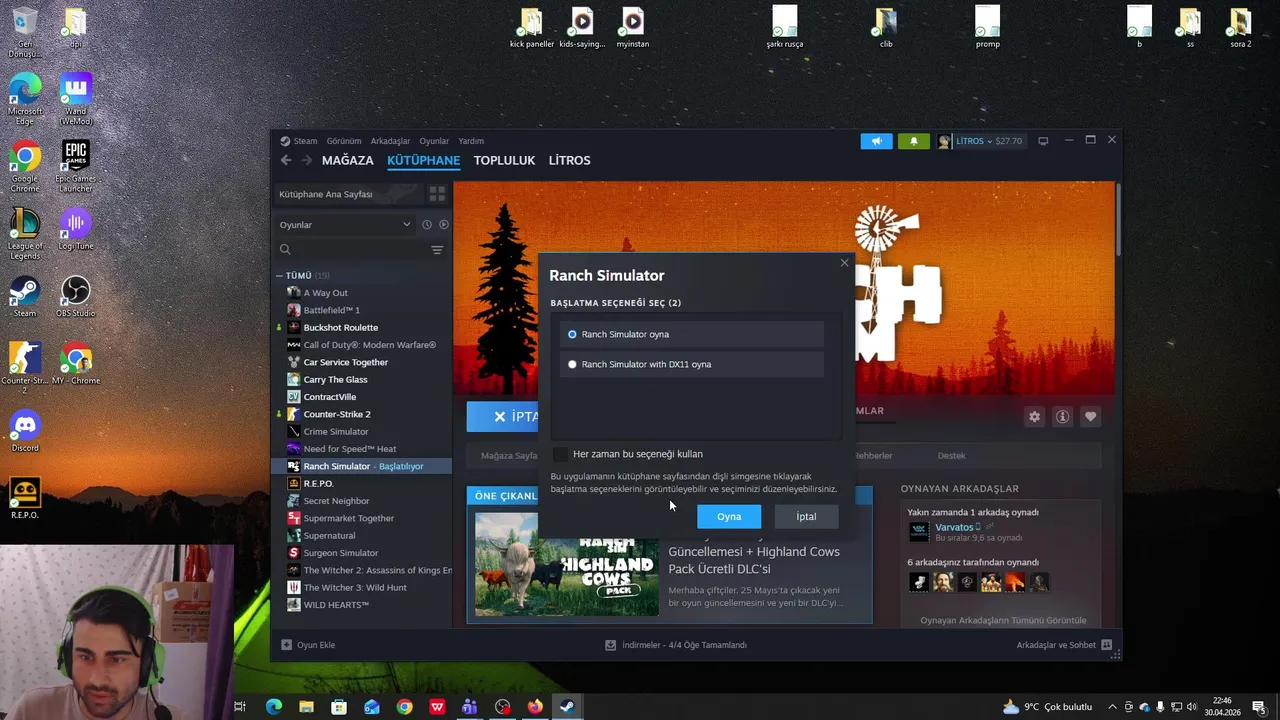The image size is (1280, 720).
Task: Open the Destek tab on game page
Action: 951,455
